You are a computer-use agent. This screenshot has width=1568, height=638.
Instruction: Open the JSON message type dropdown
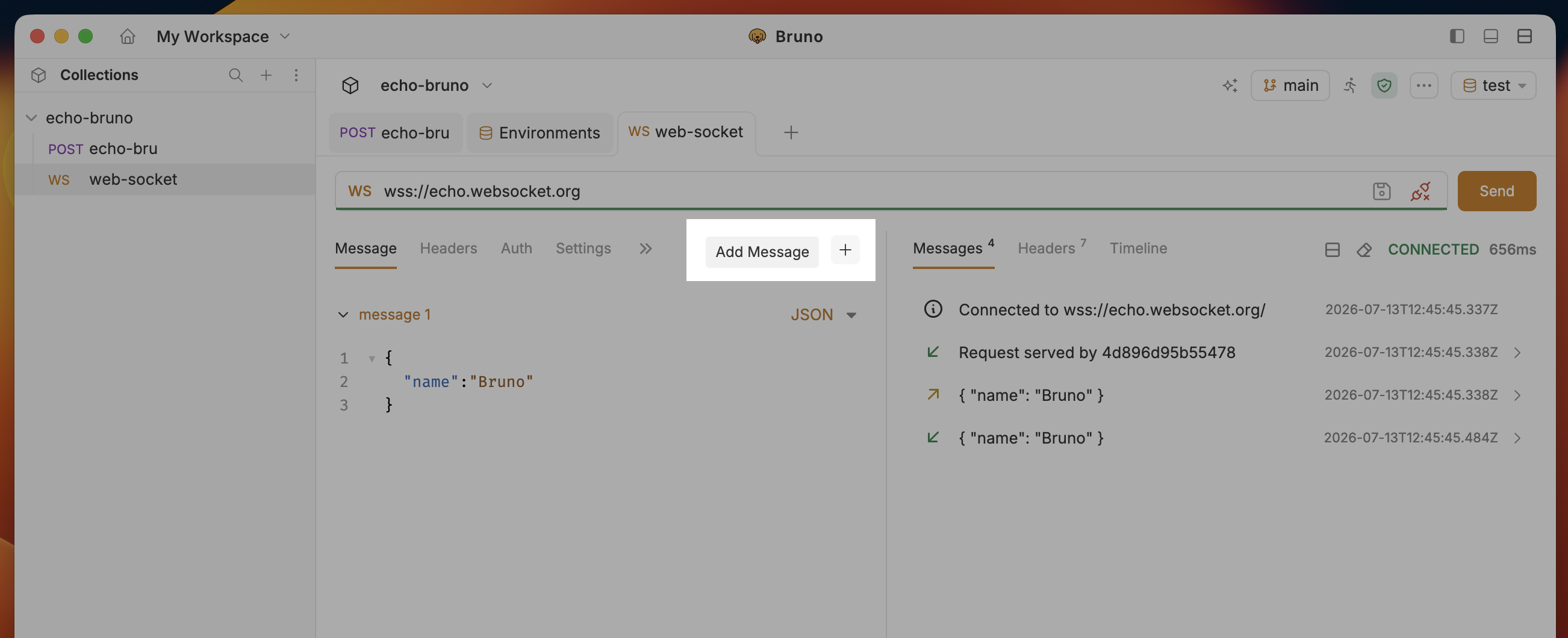824,314
